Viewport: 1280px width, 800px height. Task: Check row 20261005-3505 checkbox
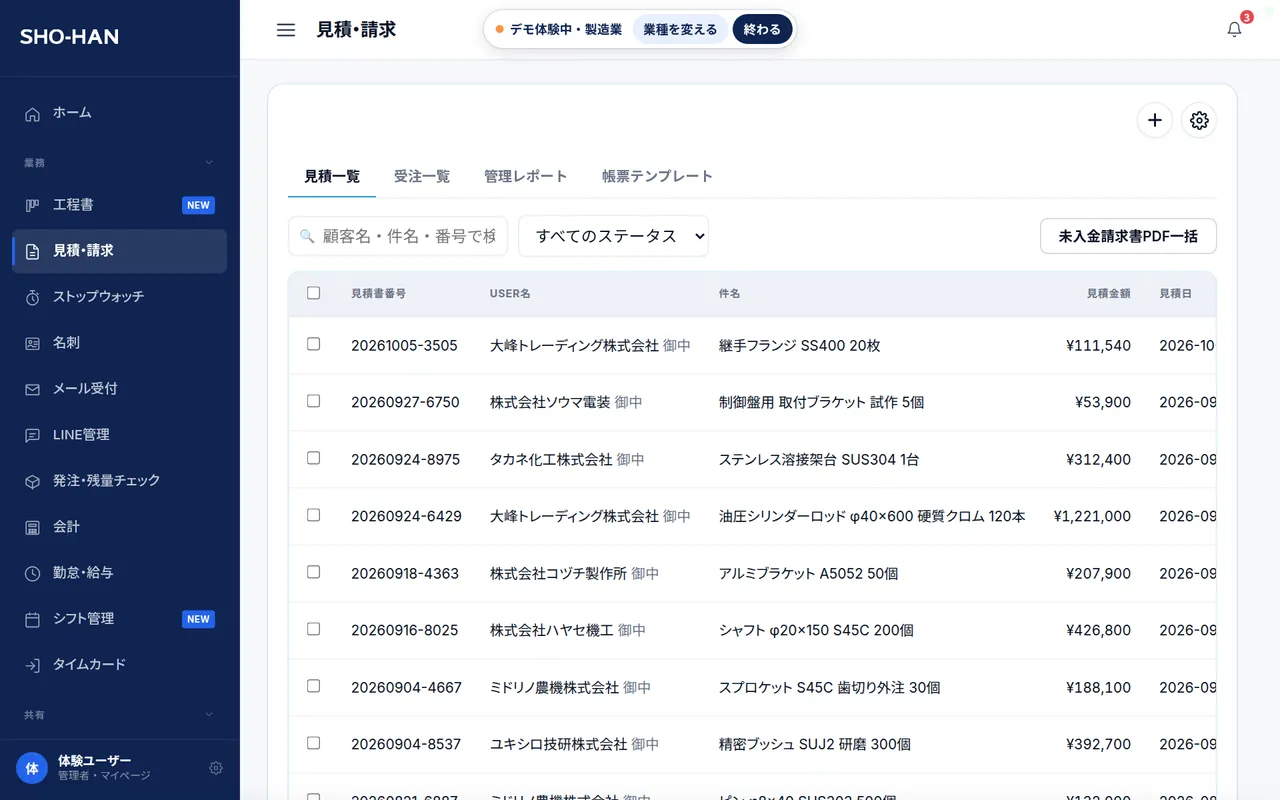314,344
